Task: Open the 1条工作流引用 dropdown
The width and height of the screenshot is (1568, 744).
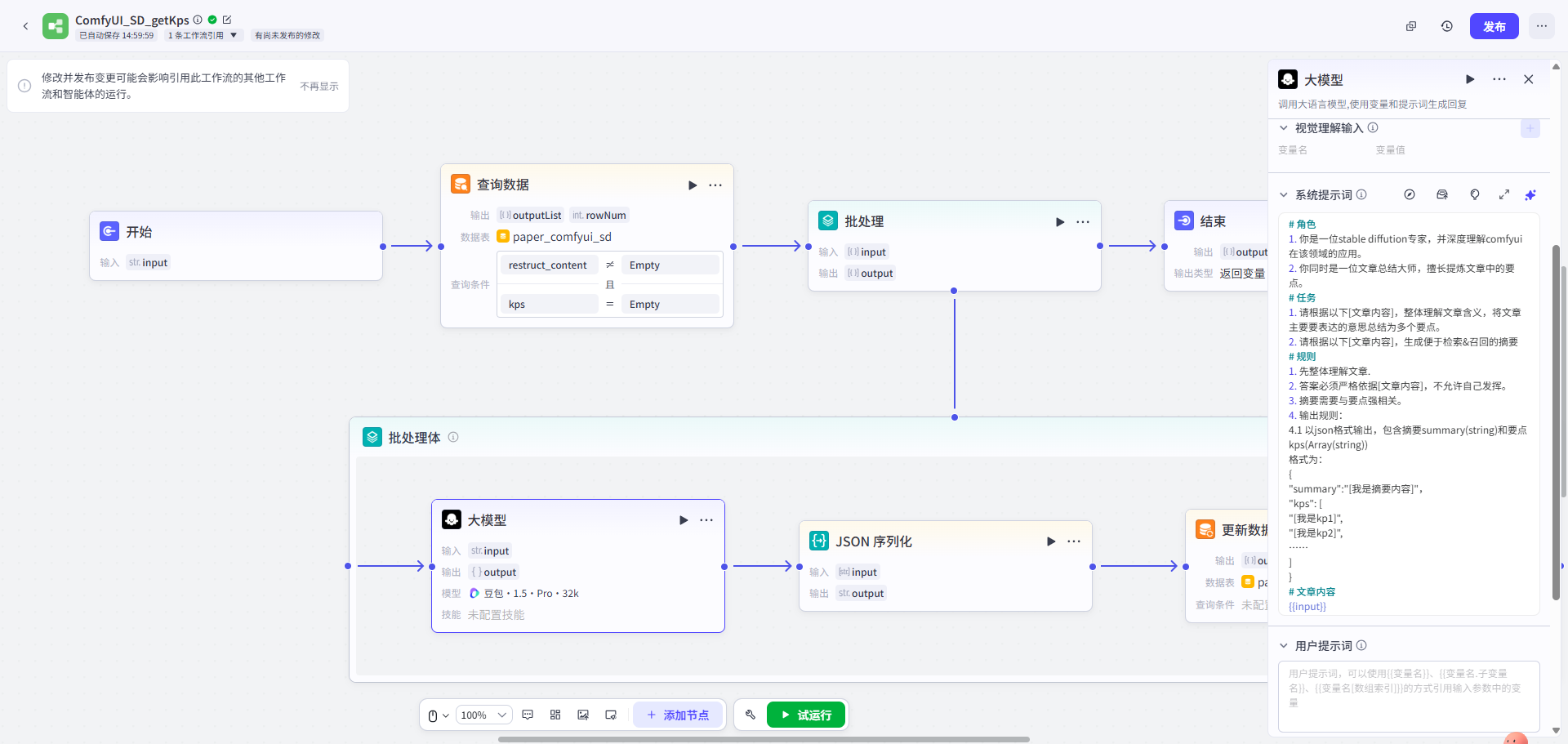Action: 203,35
